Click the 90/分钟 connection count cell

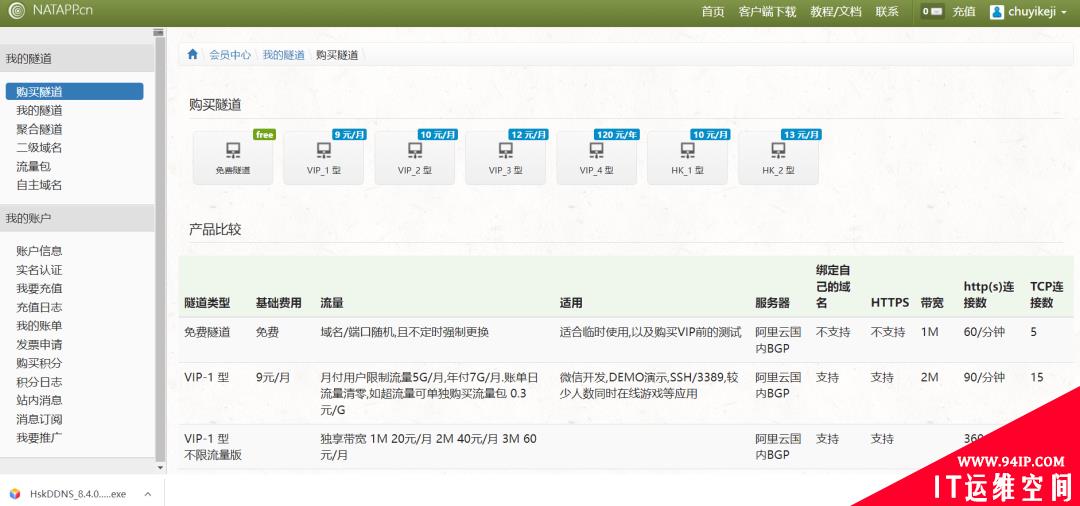pos(984,377)
